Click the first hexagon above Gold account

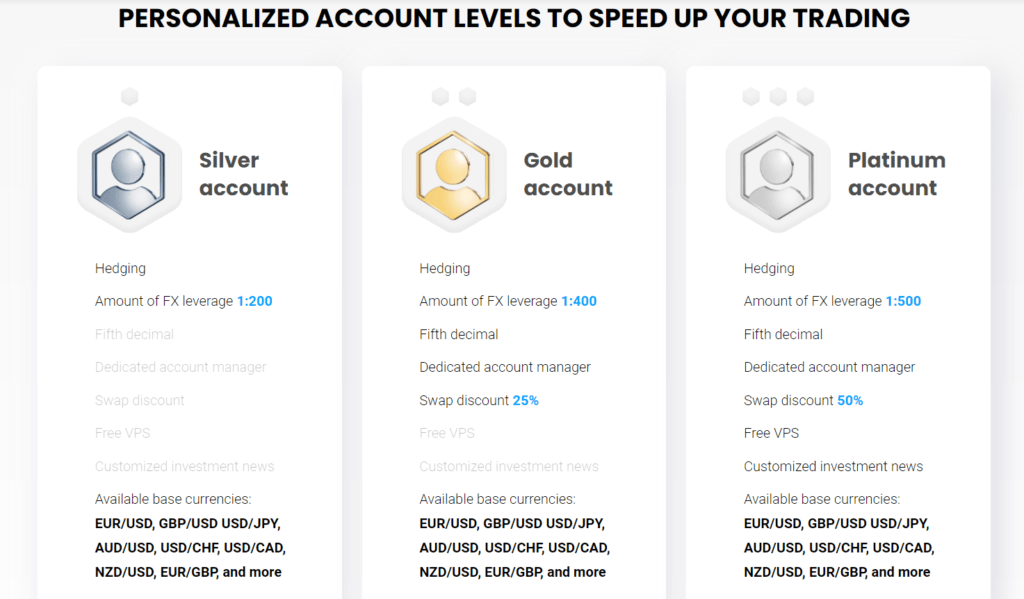click(440, 97)
